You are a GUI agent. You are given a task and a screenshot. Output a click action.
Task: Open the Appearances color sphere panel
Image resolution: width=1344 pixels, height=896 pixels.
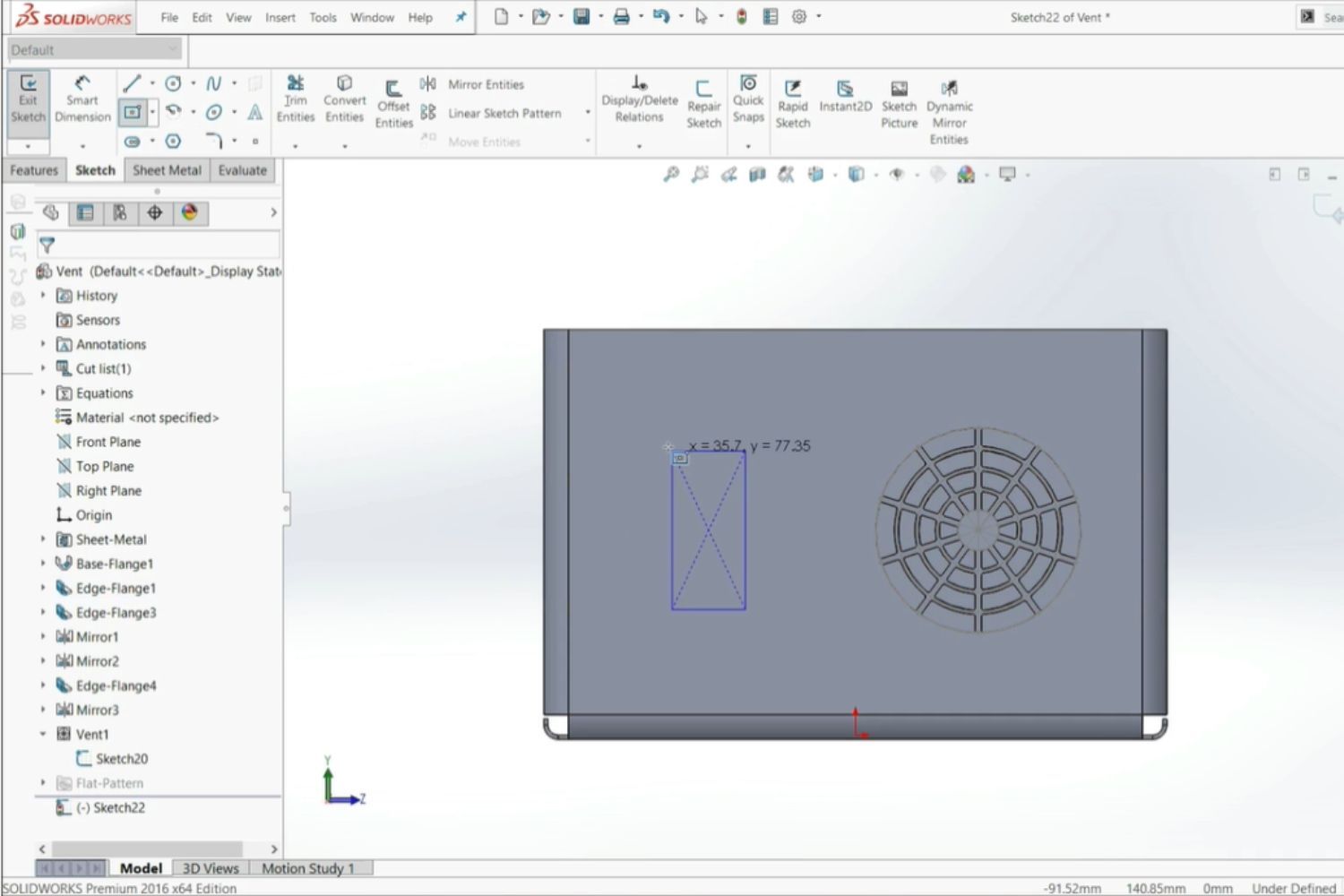click(190, 212)
